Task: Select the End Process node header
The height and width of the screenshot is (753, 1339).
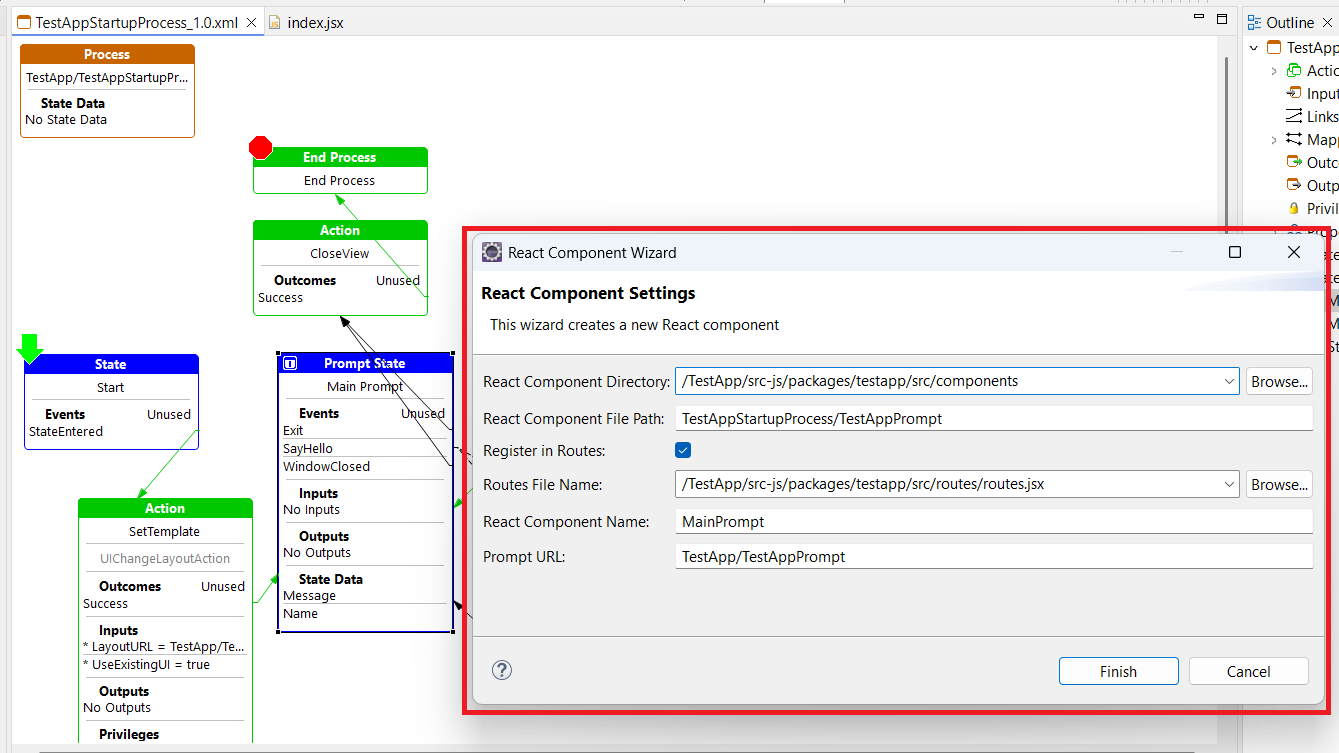Action: click(340, 157)
